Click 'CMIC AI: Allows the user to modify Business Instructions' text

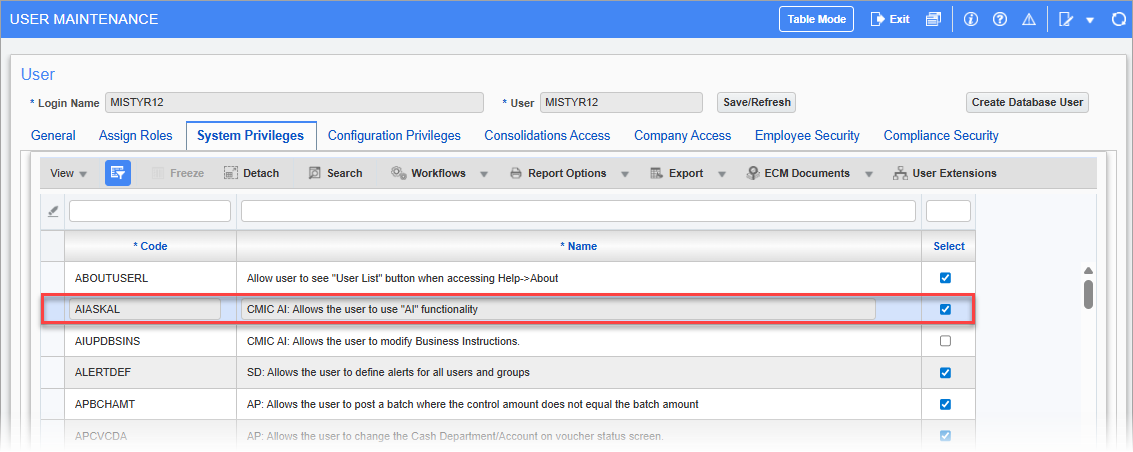click(x=383, y=341)
